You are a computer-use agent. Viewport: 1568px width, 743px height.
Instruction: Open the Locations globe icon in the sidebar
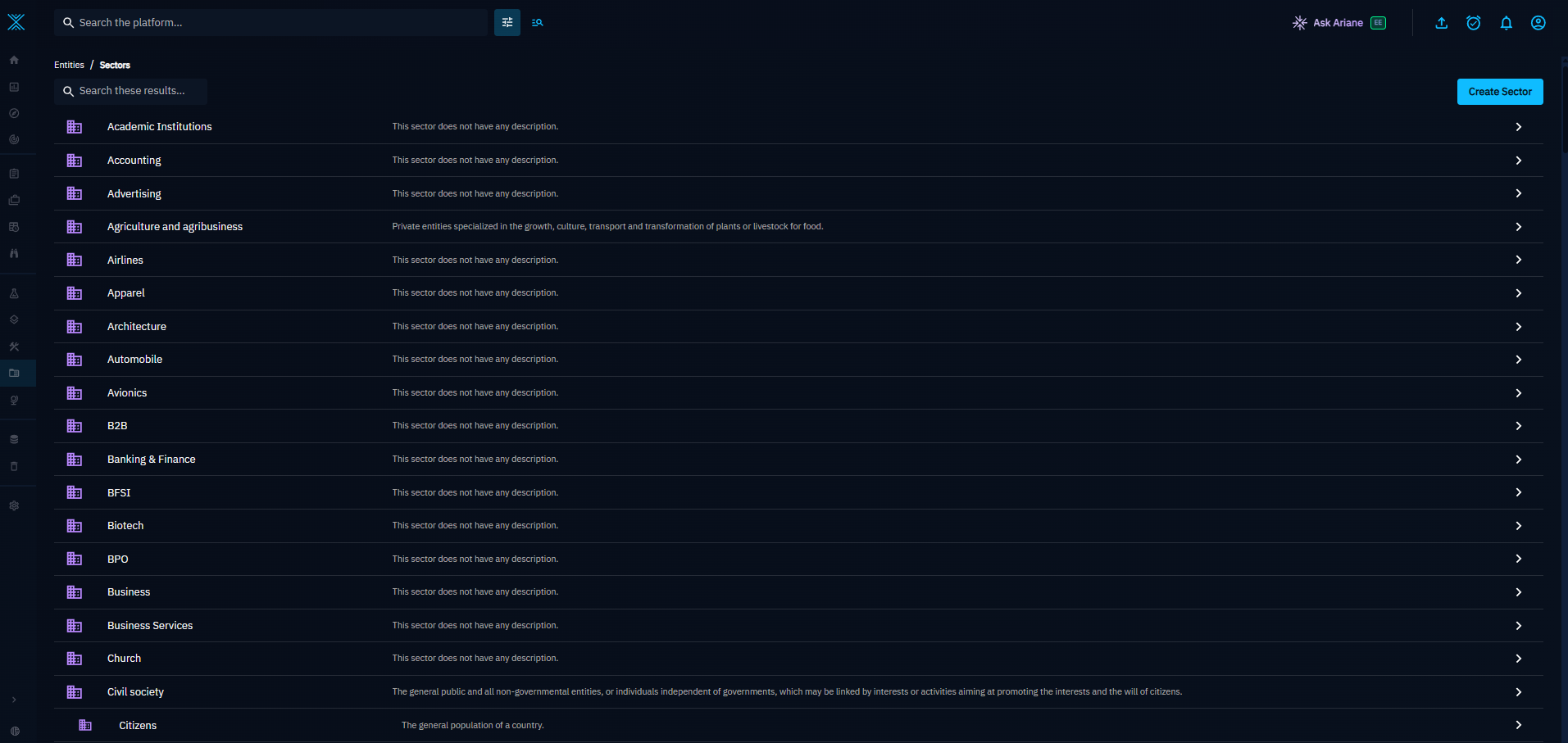coord(14,400)
